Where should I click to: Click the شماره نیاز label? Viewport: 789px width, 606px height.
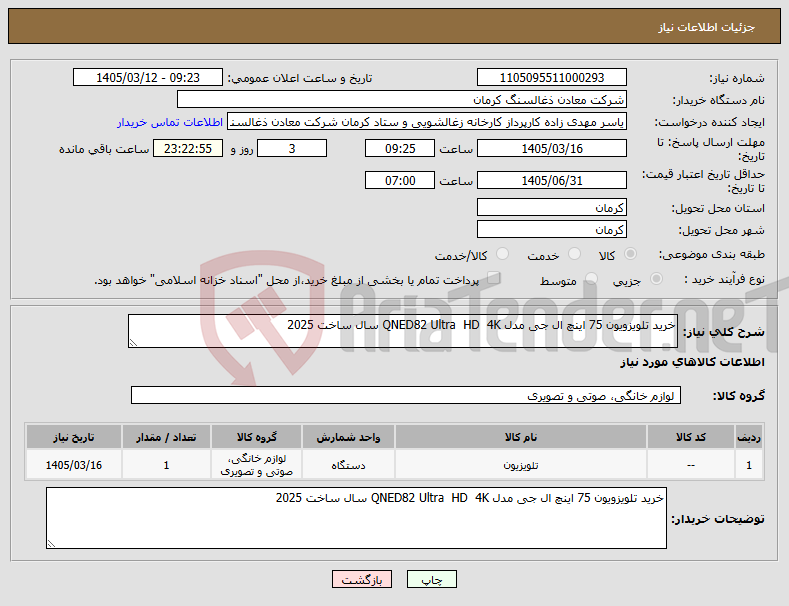click(737, 78)
